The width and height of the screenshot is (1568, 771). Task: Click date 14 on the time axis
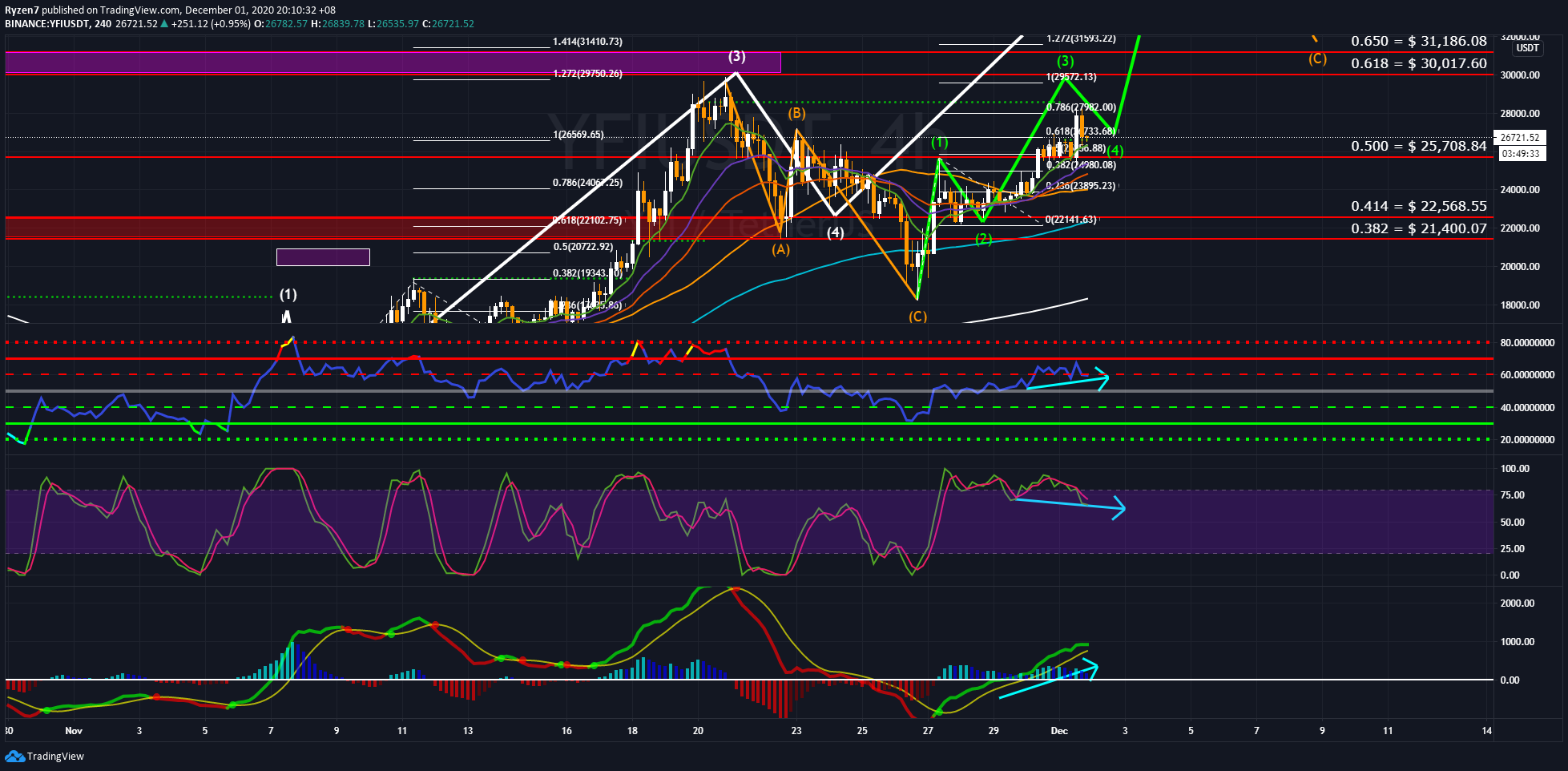click(1487, 731)
